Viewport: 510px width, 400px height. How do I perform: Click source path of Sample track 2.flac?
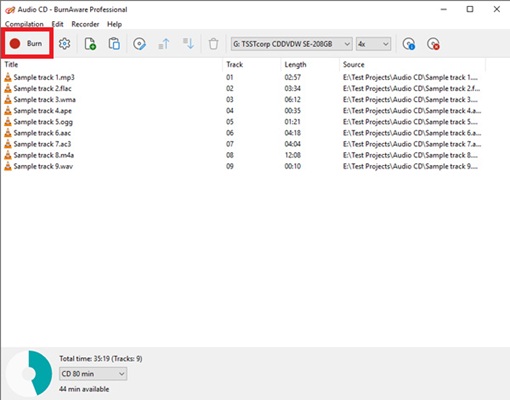411,88
